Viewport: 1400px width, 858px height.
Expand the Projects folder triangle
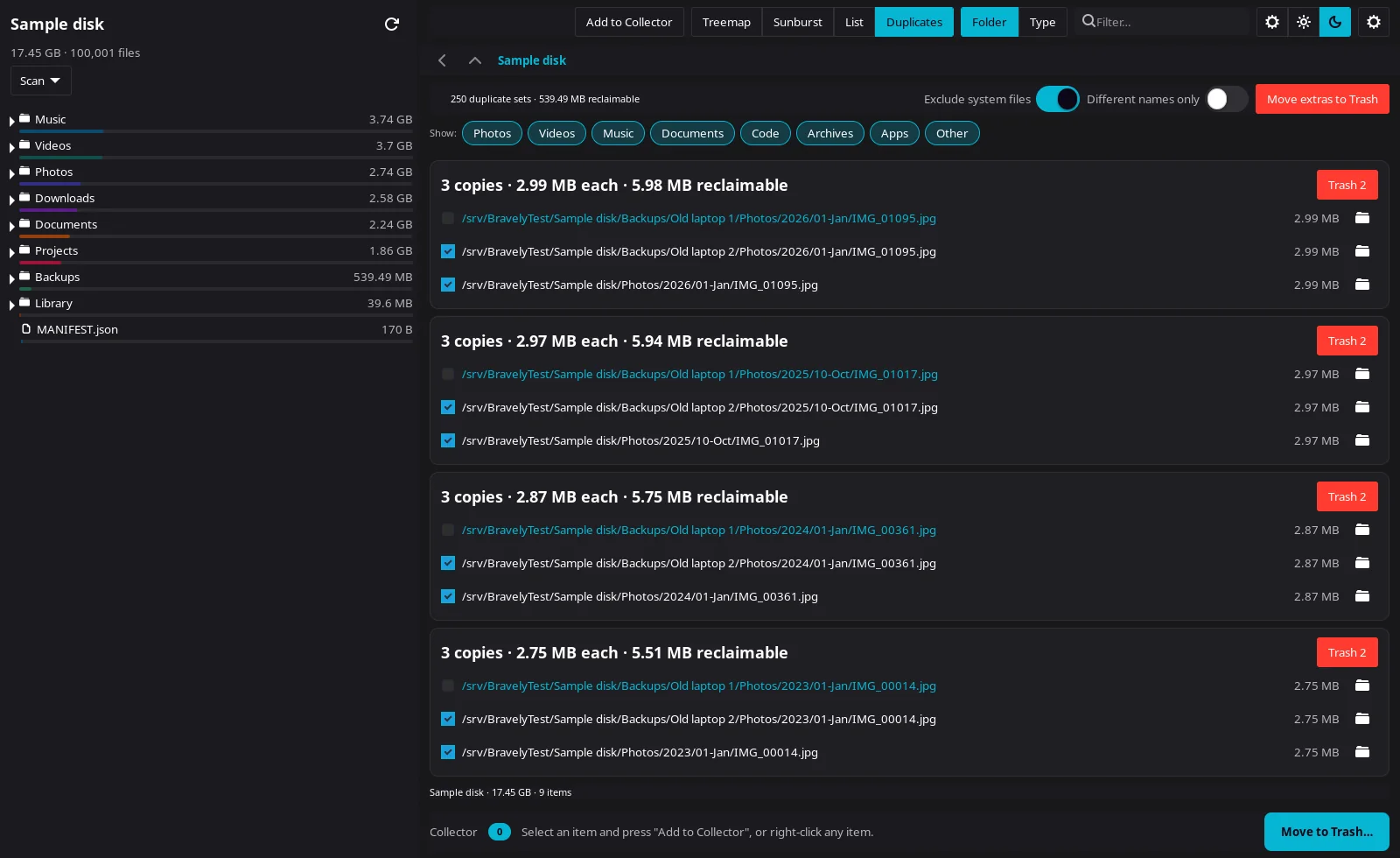12,252
